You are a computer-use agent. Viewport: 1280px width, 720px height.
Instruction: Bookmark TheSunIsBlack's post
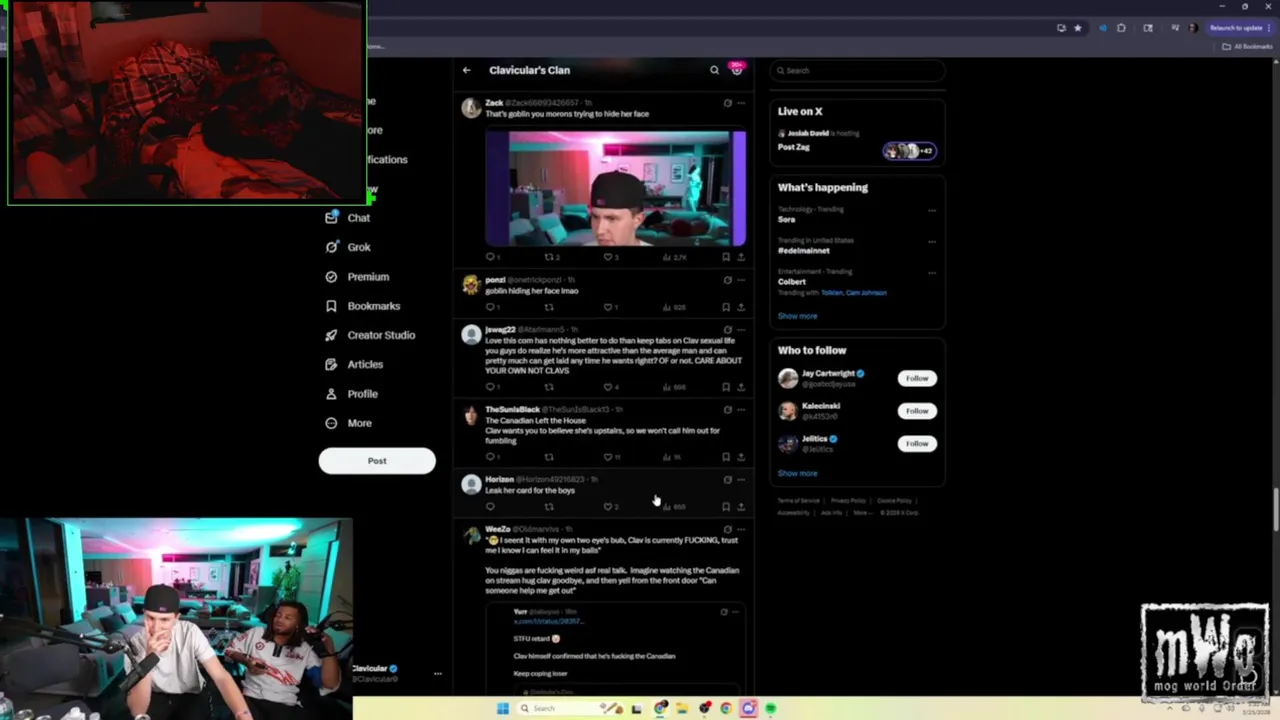click(x=726, y=457)
